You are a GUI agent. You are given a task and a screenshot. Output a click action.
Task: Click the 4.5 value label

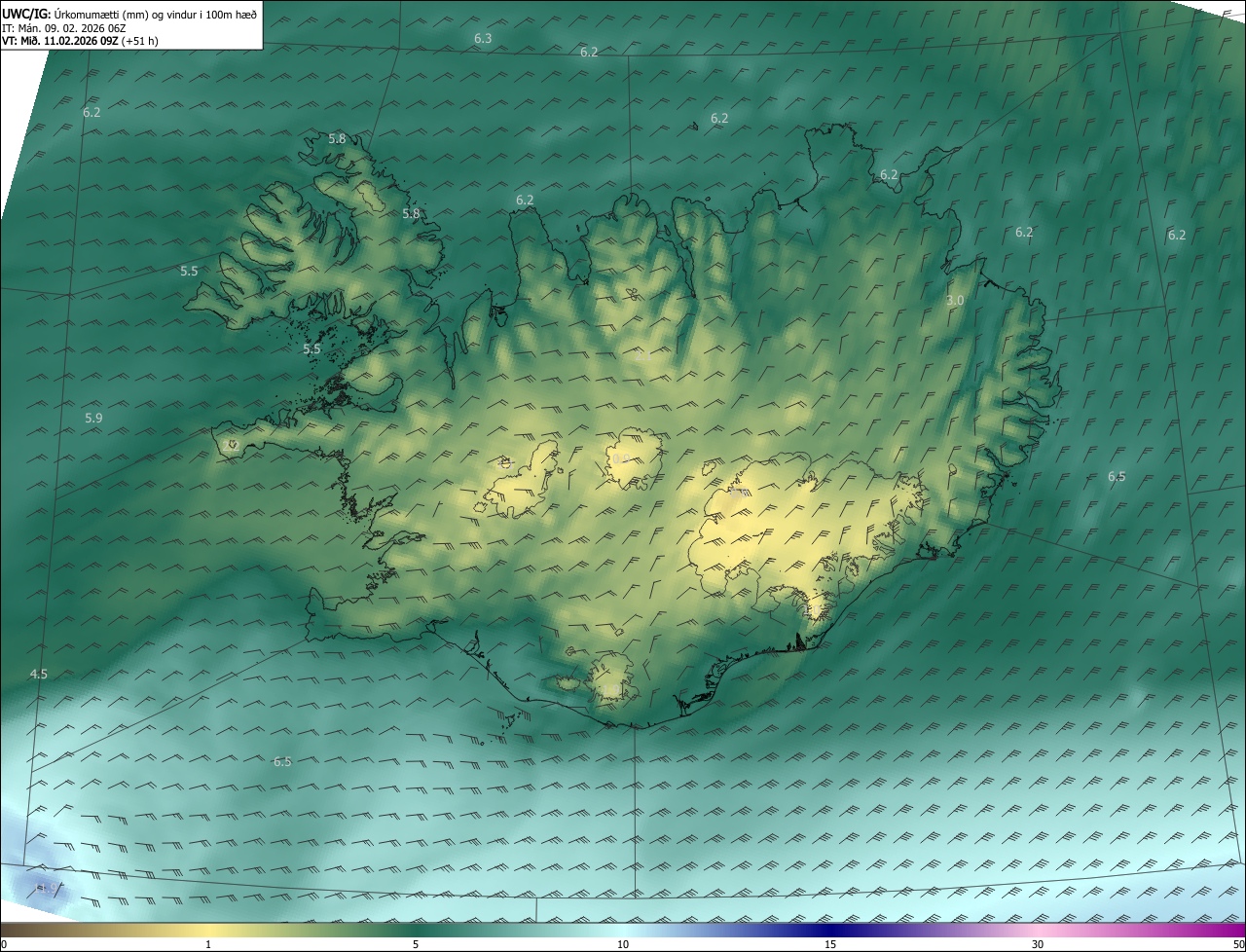[x=39, y=674]
